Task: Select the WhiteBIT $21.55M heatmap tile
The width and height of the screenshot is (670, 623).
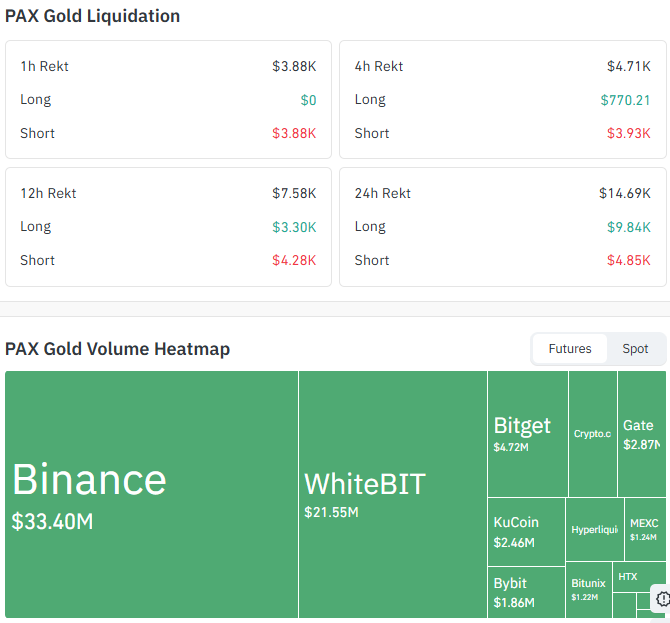Action: point(393,494)
